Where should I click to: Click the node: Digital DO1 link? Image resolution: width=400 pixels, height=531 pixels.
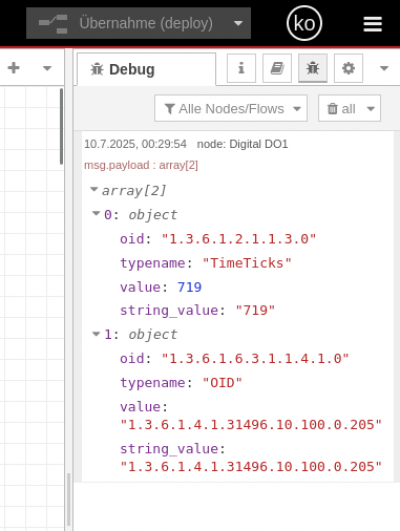coord(243,144)
